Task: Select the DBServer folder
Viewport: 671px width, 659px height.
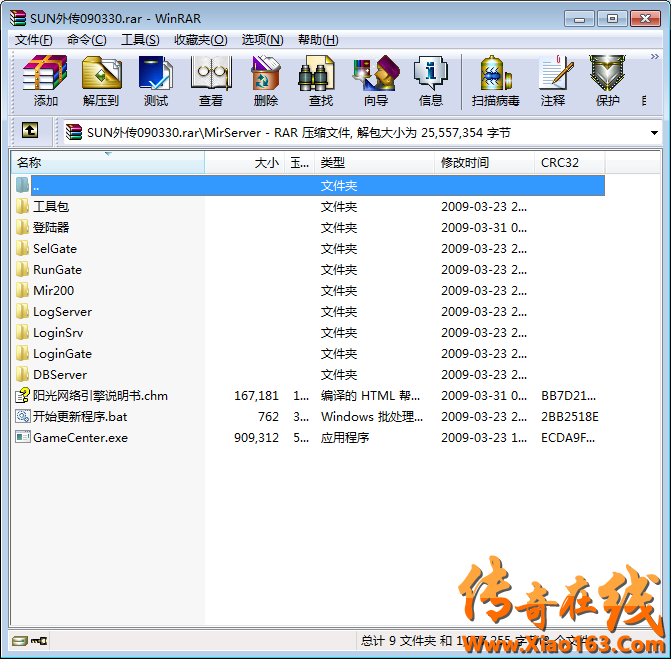Action: tap(60, 375)
